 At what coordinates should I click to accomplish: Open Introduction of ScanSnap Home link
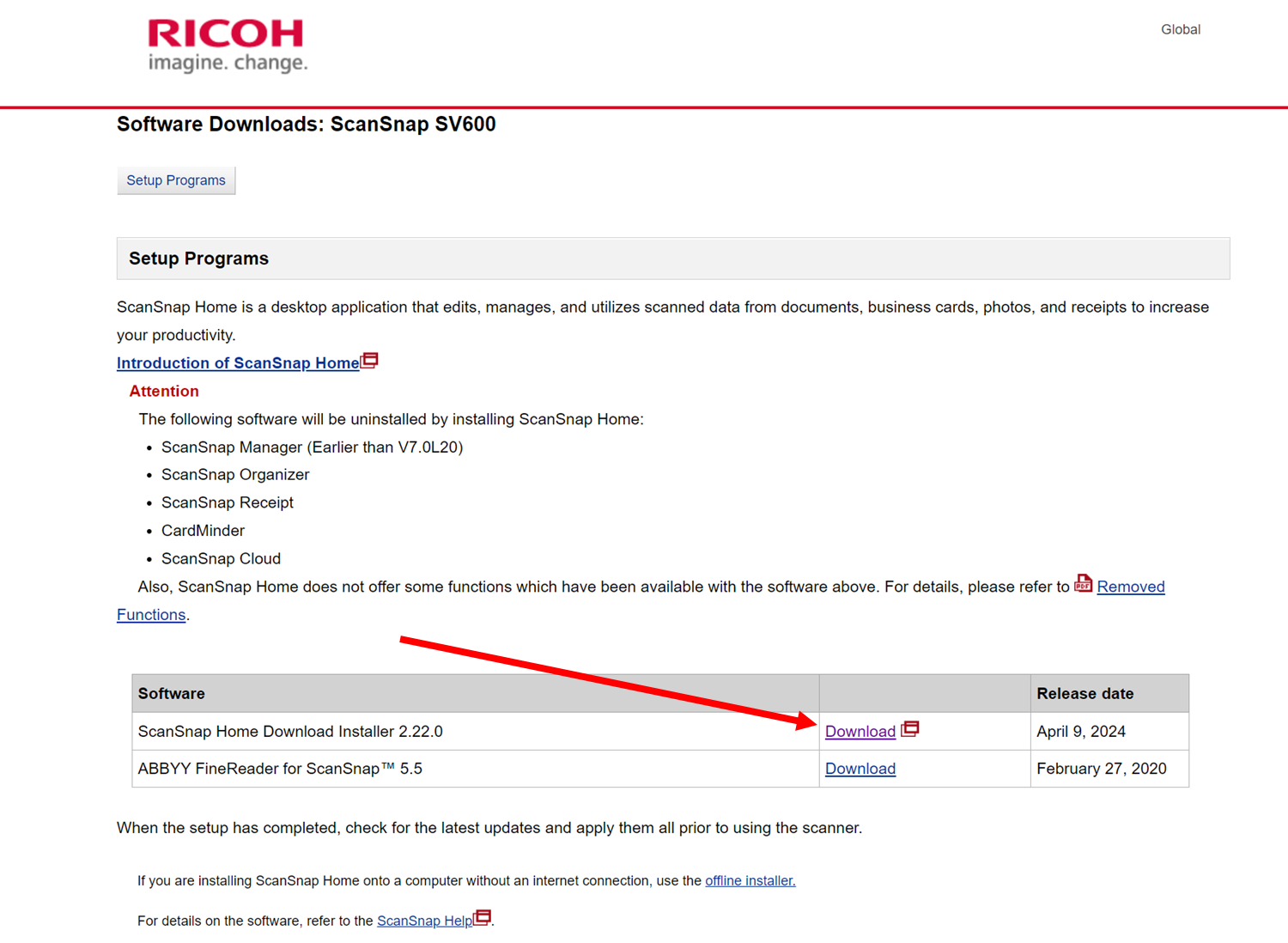pos(238,362)
